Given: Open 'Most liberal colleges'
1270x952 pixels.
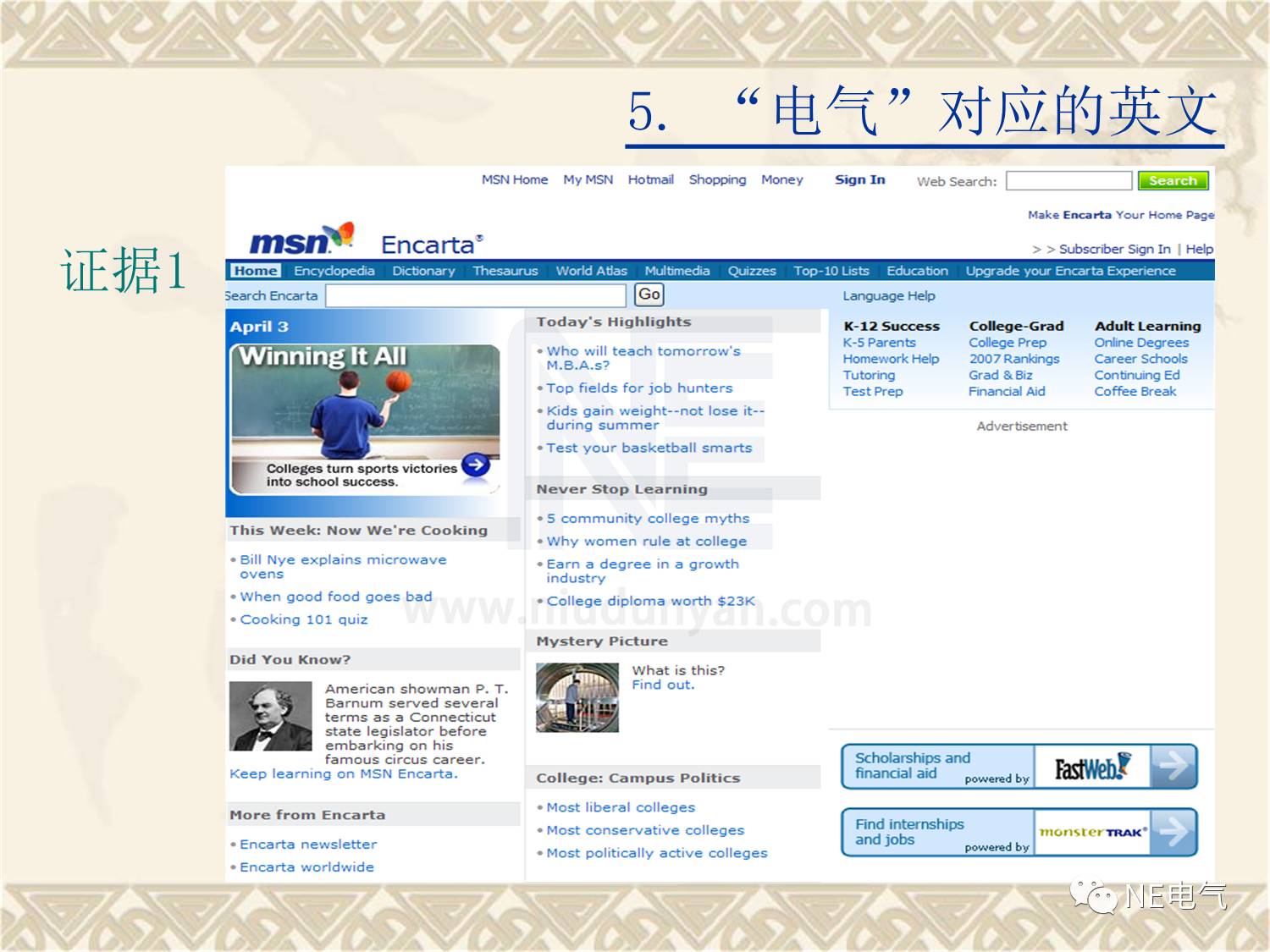Looking at the screenshot, I should point(621,807).
